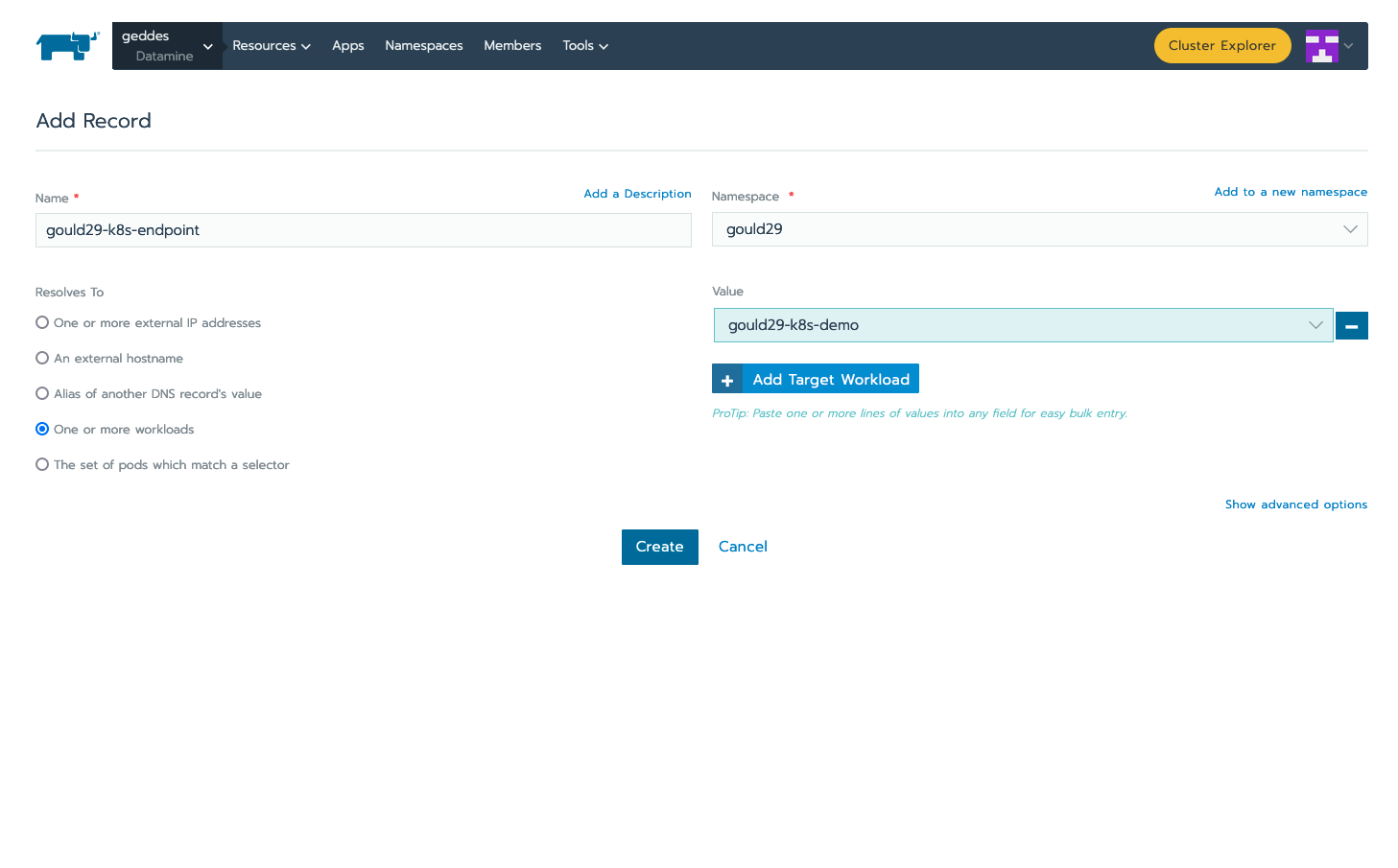Screen dimensions: 1398x868
Task: Navigate to Members
Action: 511,45
